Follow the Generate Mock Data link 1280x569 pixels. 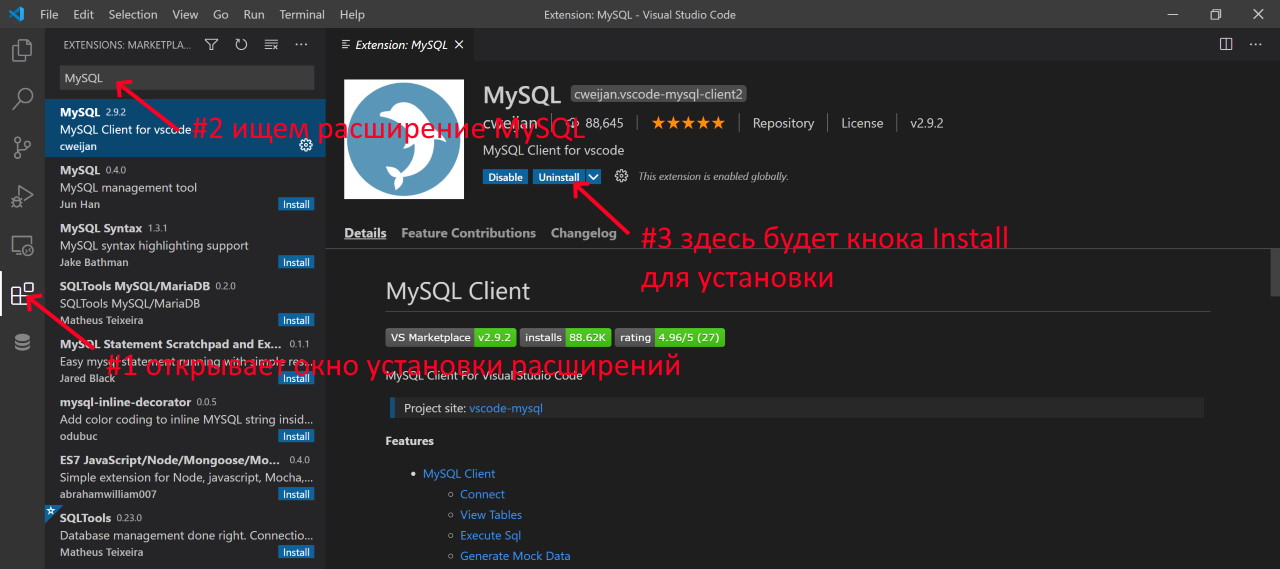click(x=515, y=556)
